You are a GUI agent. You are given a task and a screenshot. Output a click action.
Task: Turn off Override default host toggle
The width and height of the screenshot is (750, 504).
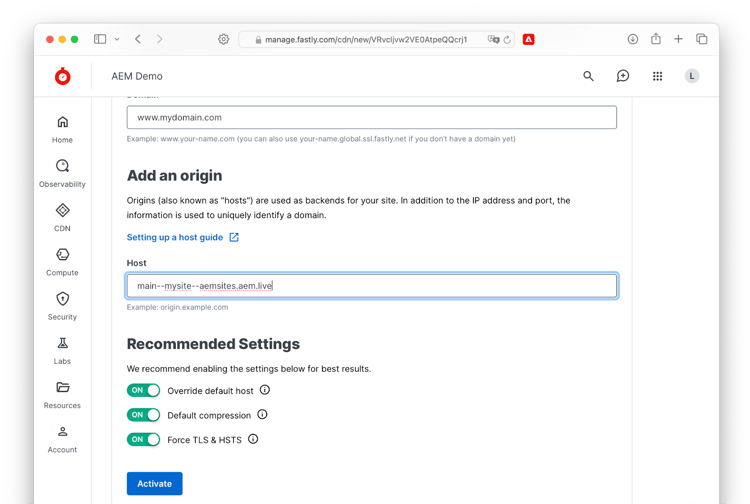143,390
